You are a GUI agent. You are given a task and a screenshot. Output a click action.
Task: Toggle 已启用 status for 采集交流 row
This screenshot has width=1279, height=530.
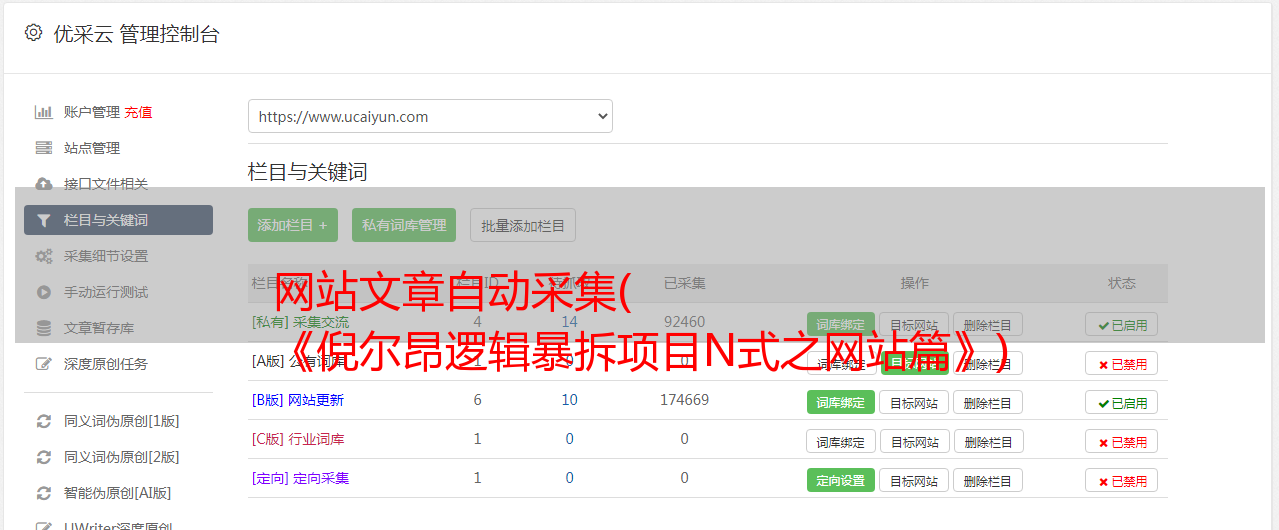1122,324
